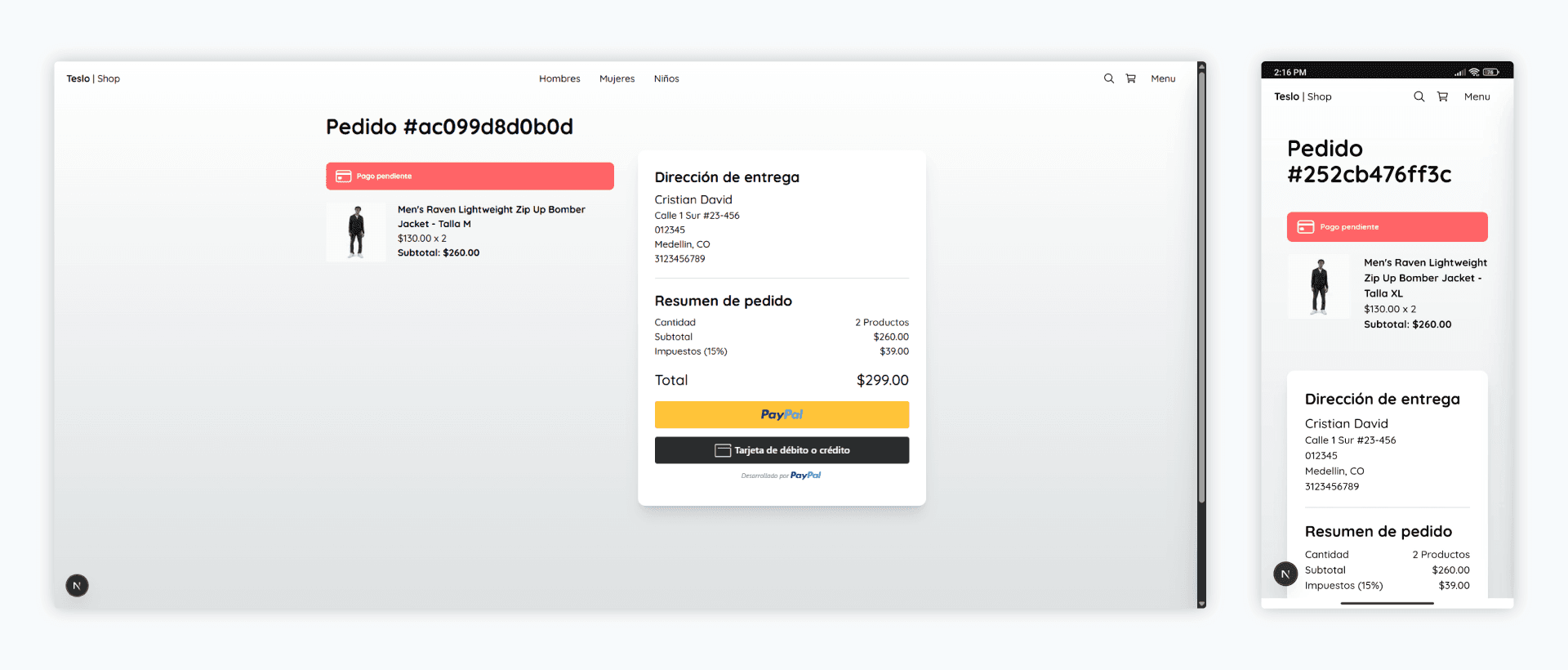The image size is (1568, 670).
Task: Open the desktop Menu sidebar
Action: [x=1163, y=78]
